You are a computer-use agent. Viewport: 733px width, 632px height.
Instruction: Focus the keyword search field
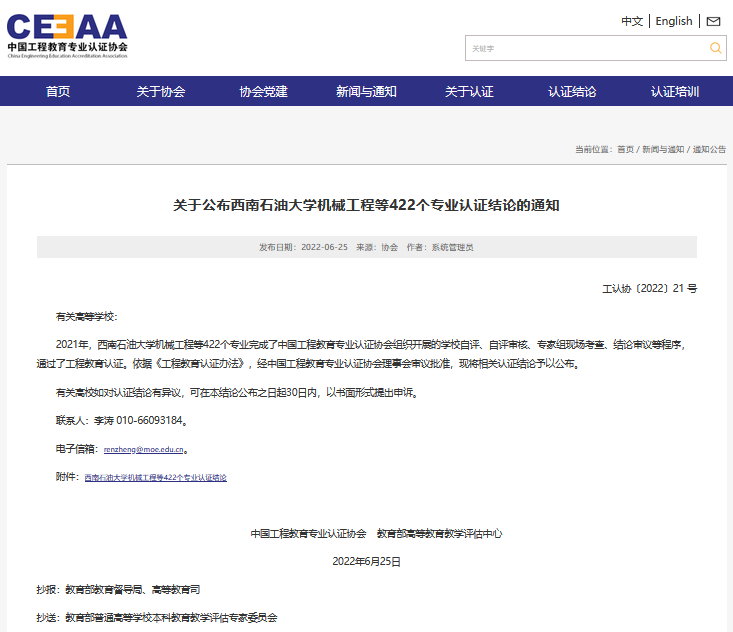[585, 48]
